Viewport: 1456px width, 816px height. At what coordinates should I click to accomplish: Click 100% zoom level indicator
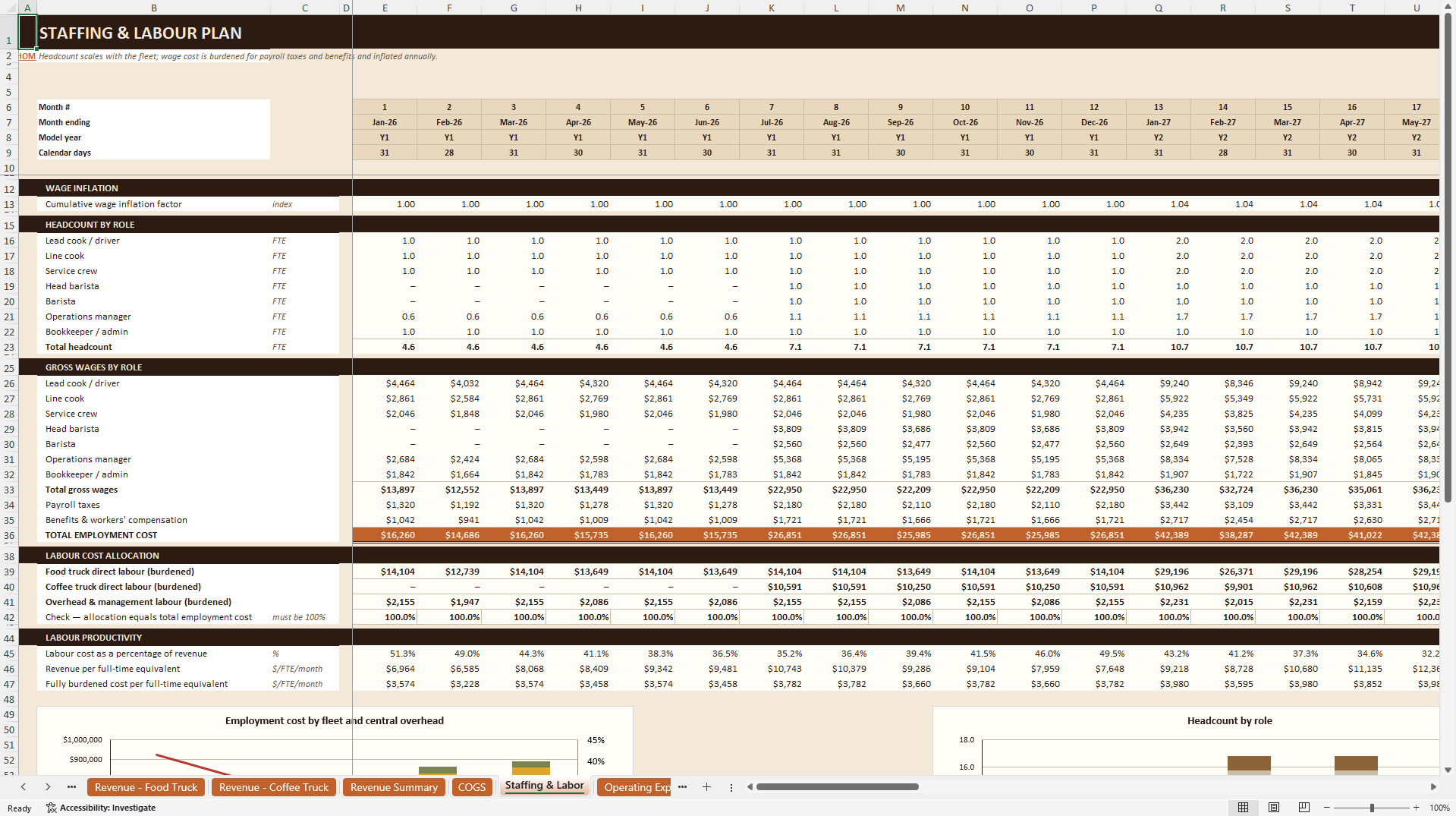pyautogui.click(x=1439, y=808)
